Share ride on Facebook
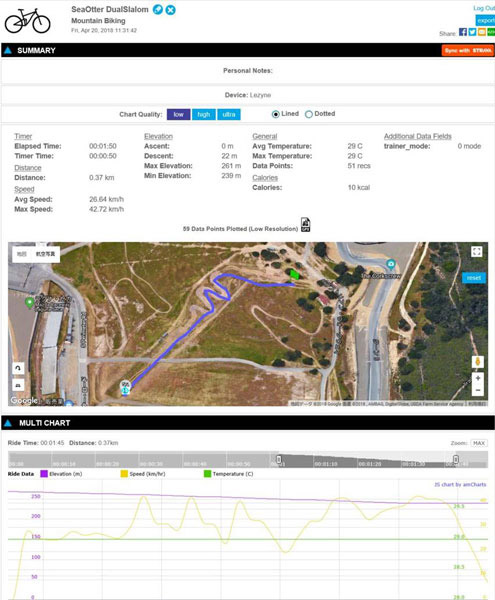Viewport: 495px width, 600px height. [463, 32]
